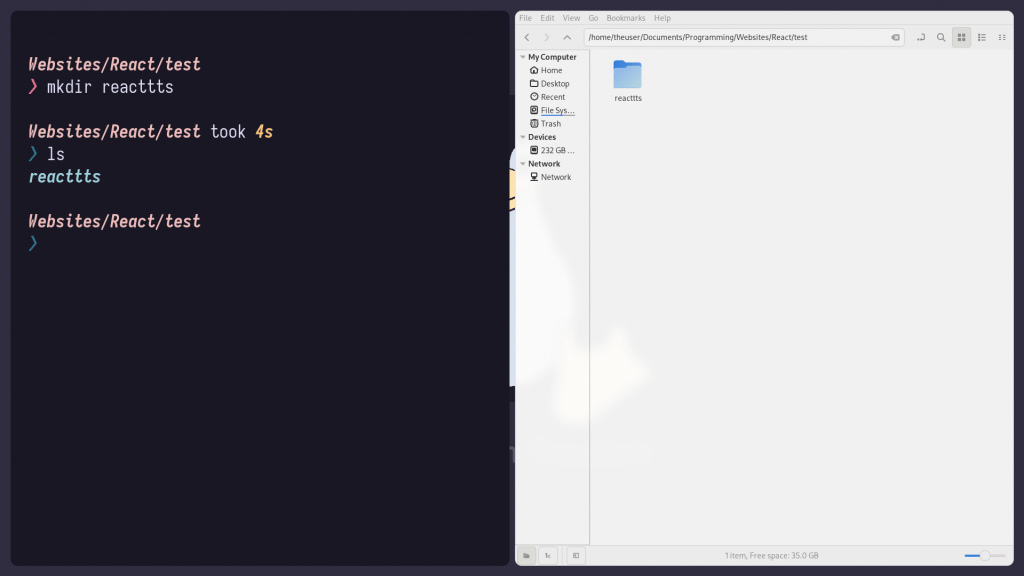This screenshot has height=576, width=1024.
Task: Select the 232 GB device
Action: pyautogui.click(x=557, y=150)
